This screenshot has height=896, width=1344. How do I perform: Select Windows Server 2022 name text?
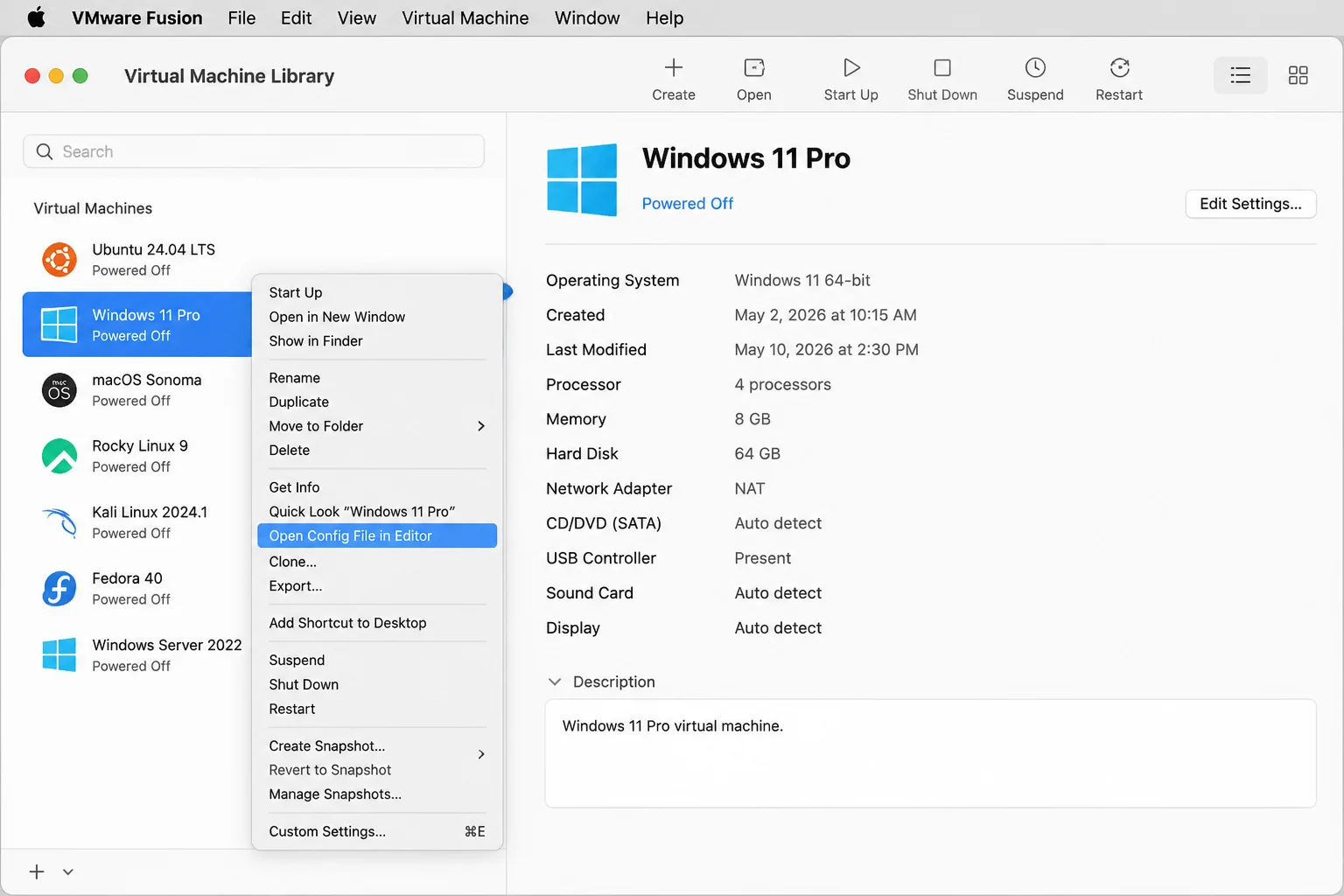(167, 645)
